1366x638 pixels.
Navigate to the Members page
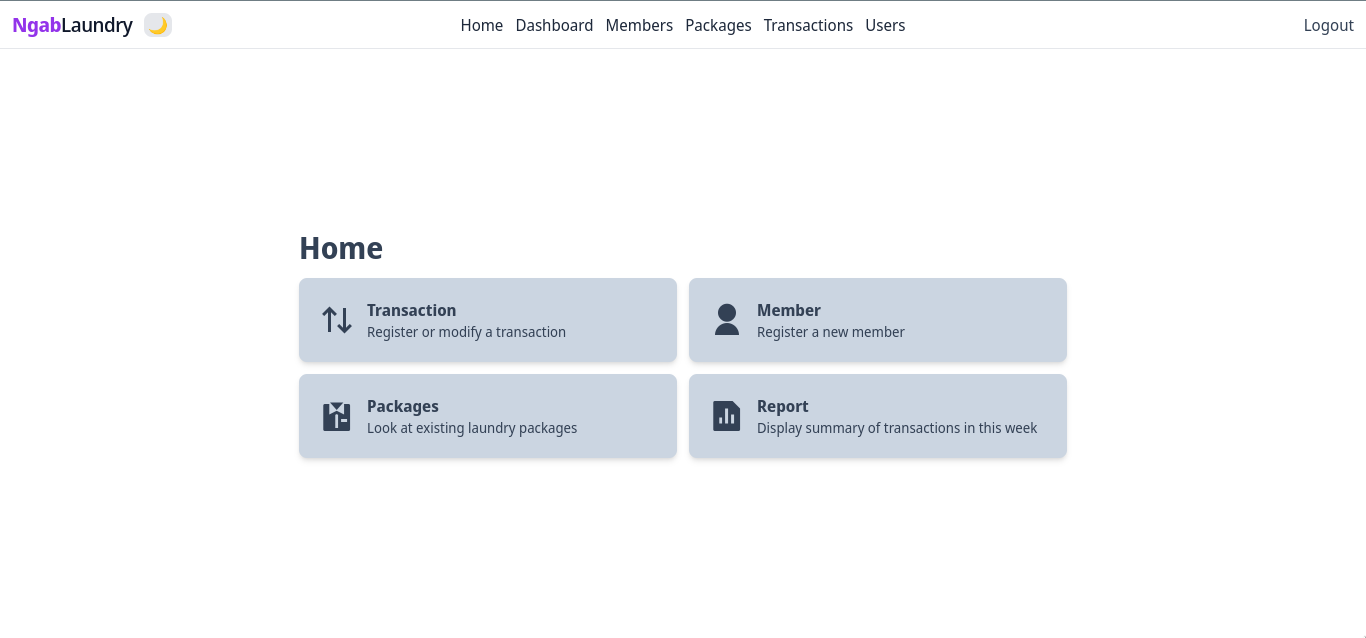[639, 25]
